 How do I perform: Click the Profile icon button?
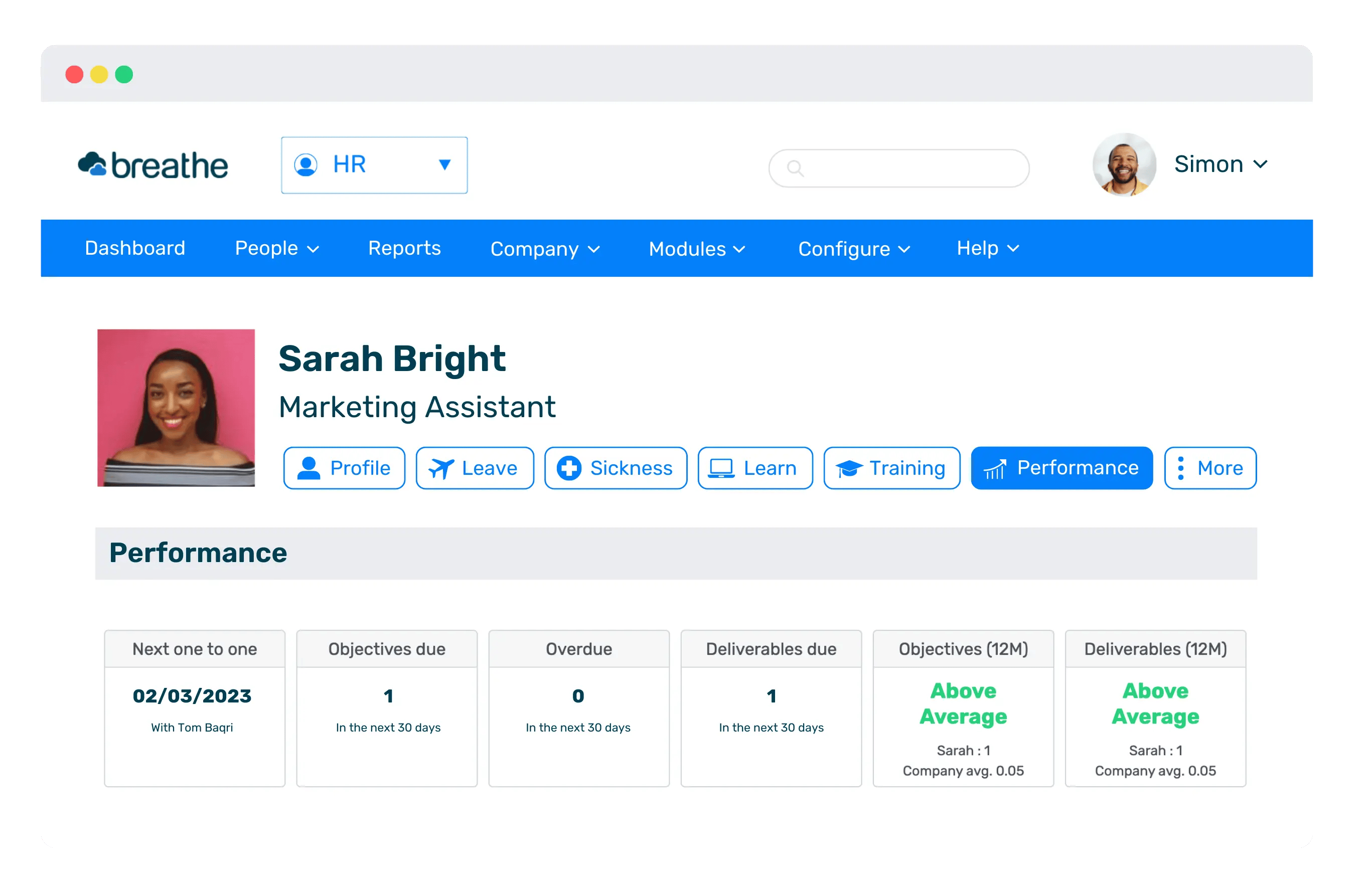[345, 467]
